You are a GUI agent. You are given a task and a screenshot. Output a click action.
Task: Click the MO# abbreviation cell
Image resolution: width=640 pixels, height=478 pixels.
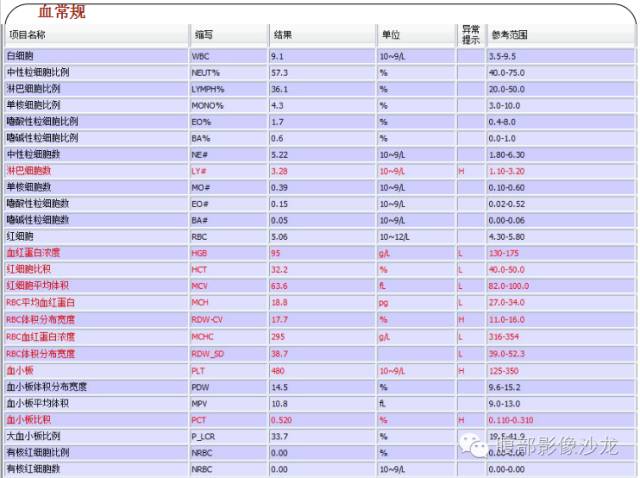point(200,188)
